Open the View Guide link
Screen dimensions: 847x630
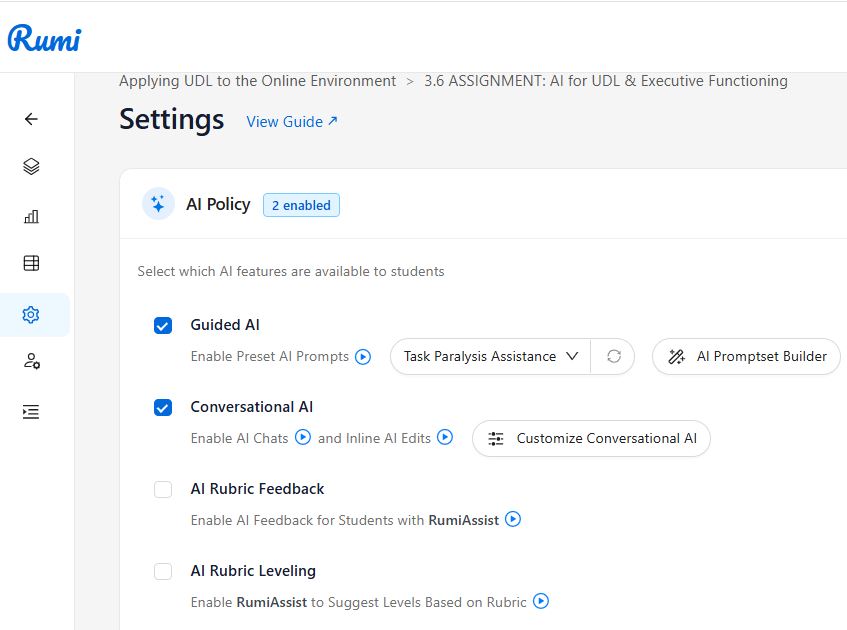(292, 122)
